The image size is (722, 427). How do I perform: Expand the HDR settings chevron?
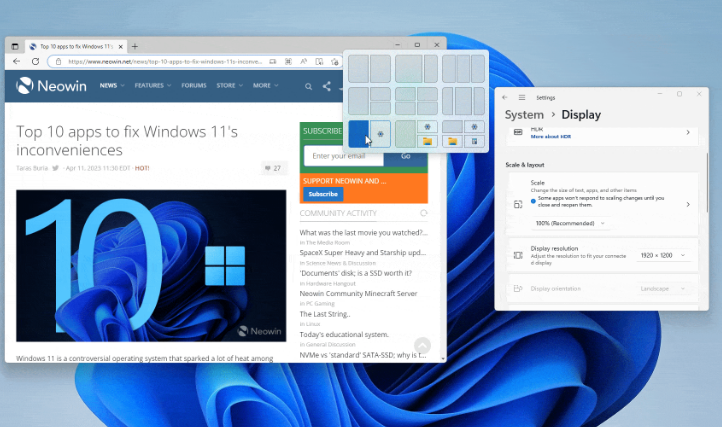click(688, 132)
